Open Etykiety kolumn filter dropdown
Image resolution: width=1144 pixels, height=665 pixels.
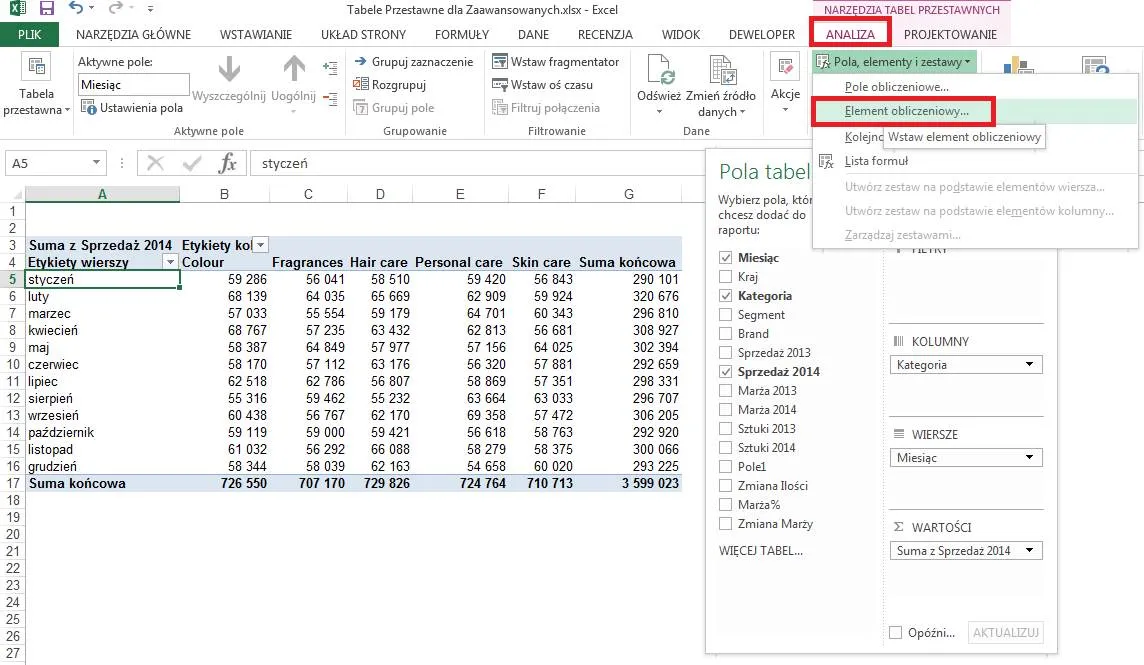tap(260, 245)
